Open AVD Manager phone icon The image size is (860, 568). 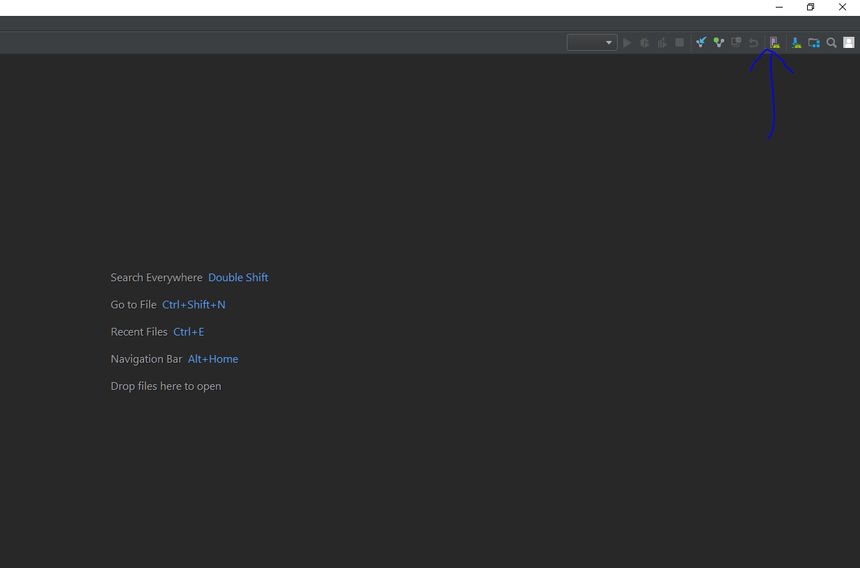(x=774, y=43)
